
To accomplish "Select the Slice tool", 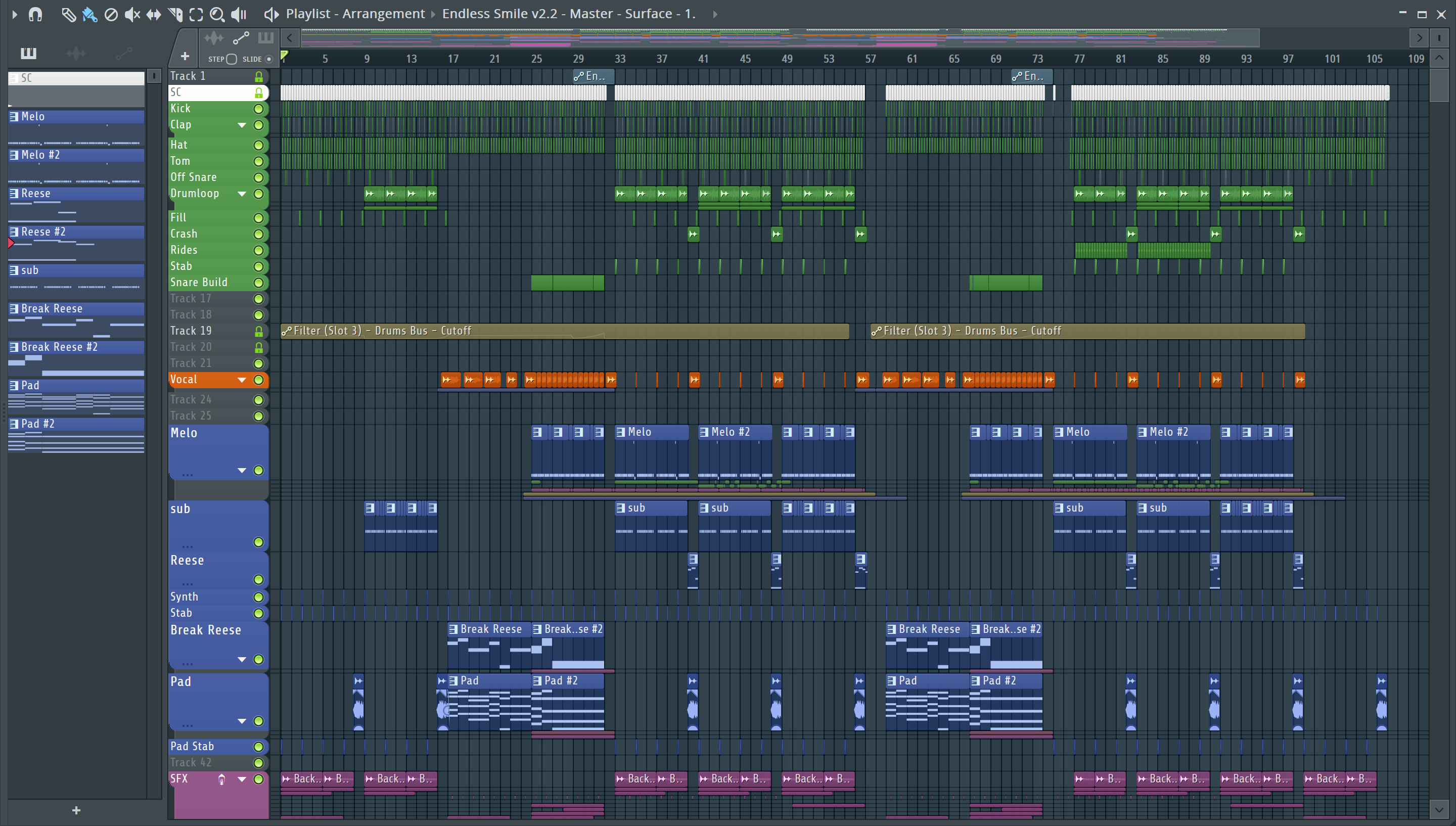I will click(175, 14).
